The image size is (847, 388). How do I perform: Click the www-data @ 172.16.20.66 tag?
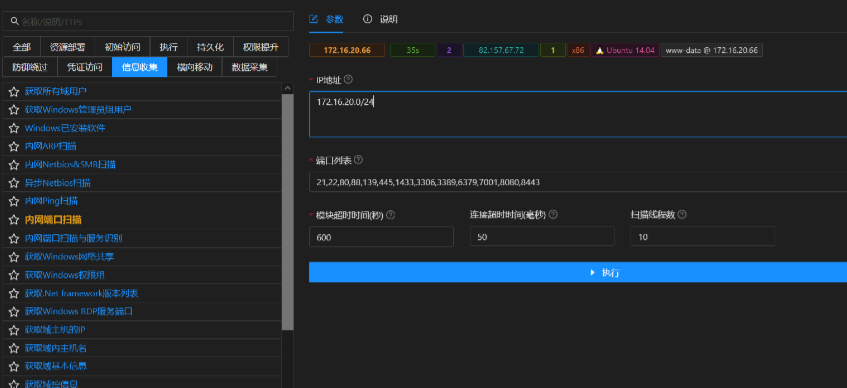coord(711,50)
